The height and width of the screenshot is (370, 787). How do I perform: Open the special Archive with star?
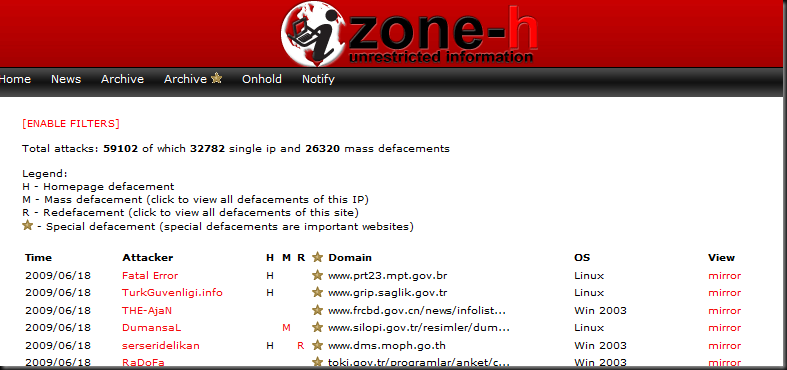[193, 79]
